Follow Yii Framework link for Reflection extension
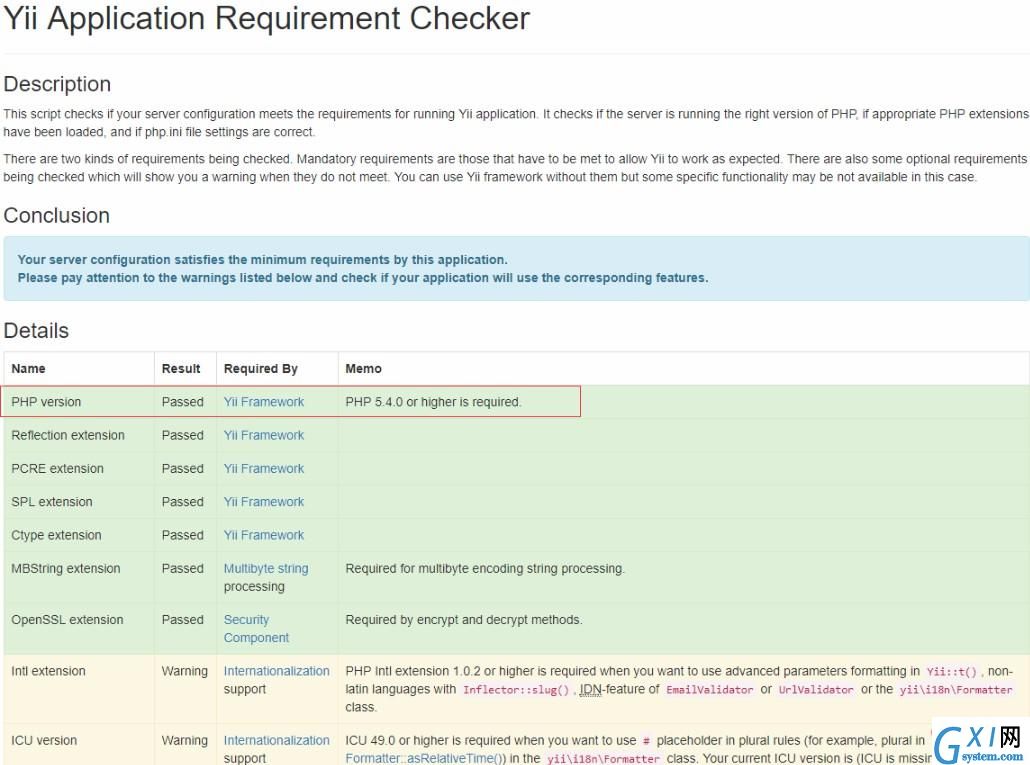The height and width of the screenshot is (765, 1030). tap(263, 435)
